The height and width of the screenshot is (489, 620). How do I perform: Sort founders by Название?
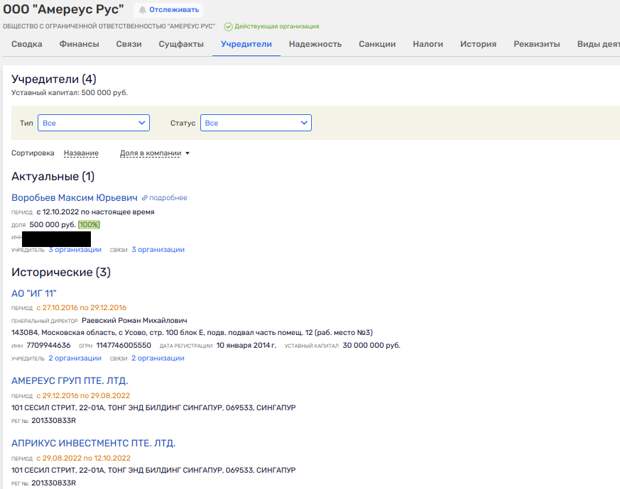pos(81,153)
